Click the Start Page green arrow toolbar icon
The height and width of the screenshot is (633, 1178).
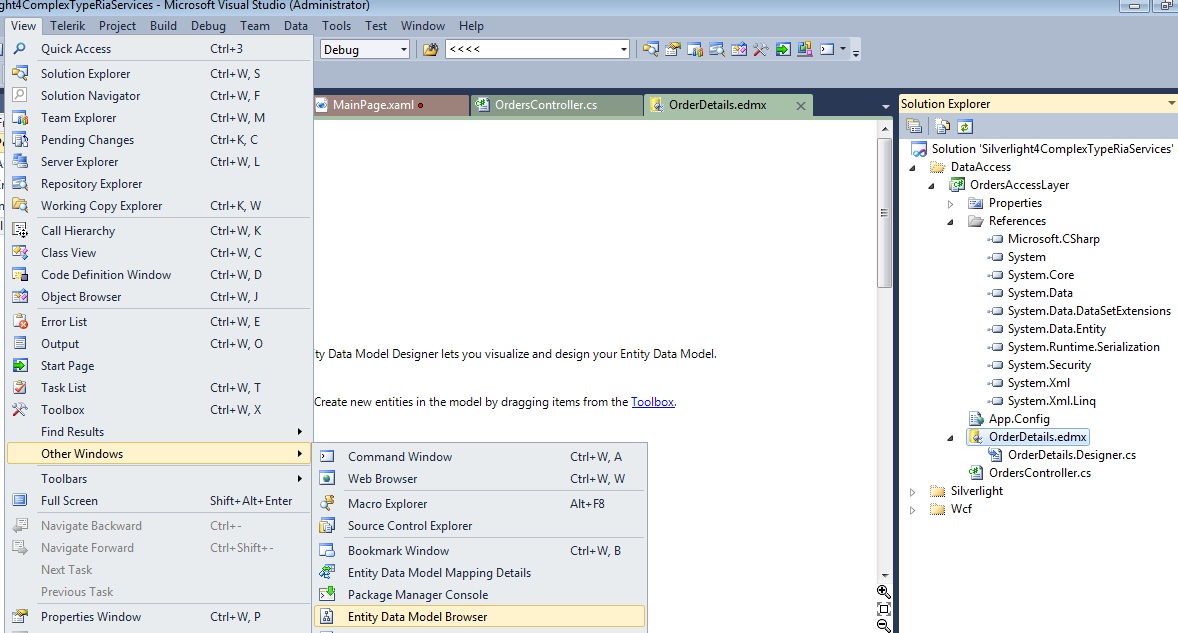click(x=783, y=50)
